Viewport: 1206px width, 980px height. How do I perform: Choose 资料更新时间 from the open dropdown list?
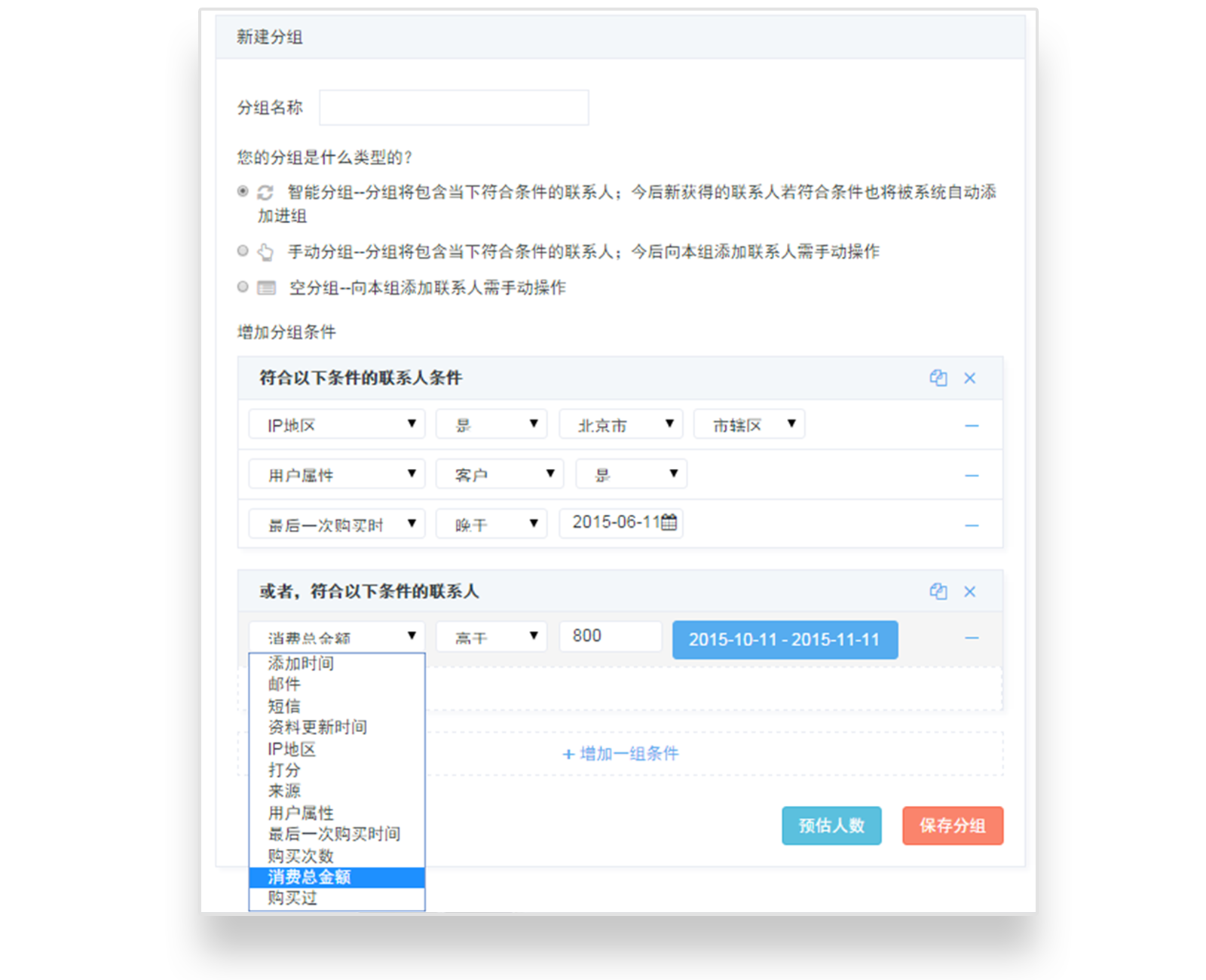click(337, 727)
